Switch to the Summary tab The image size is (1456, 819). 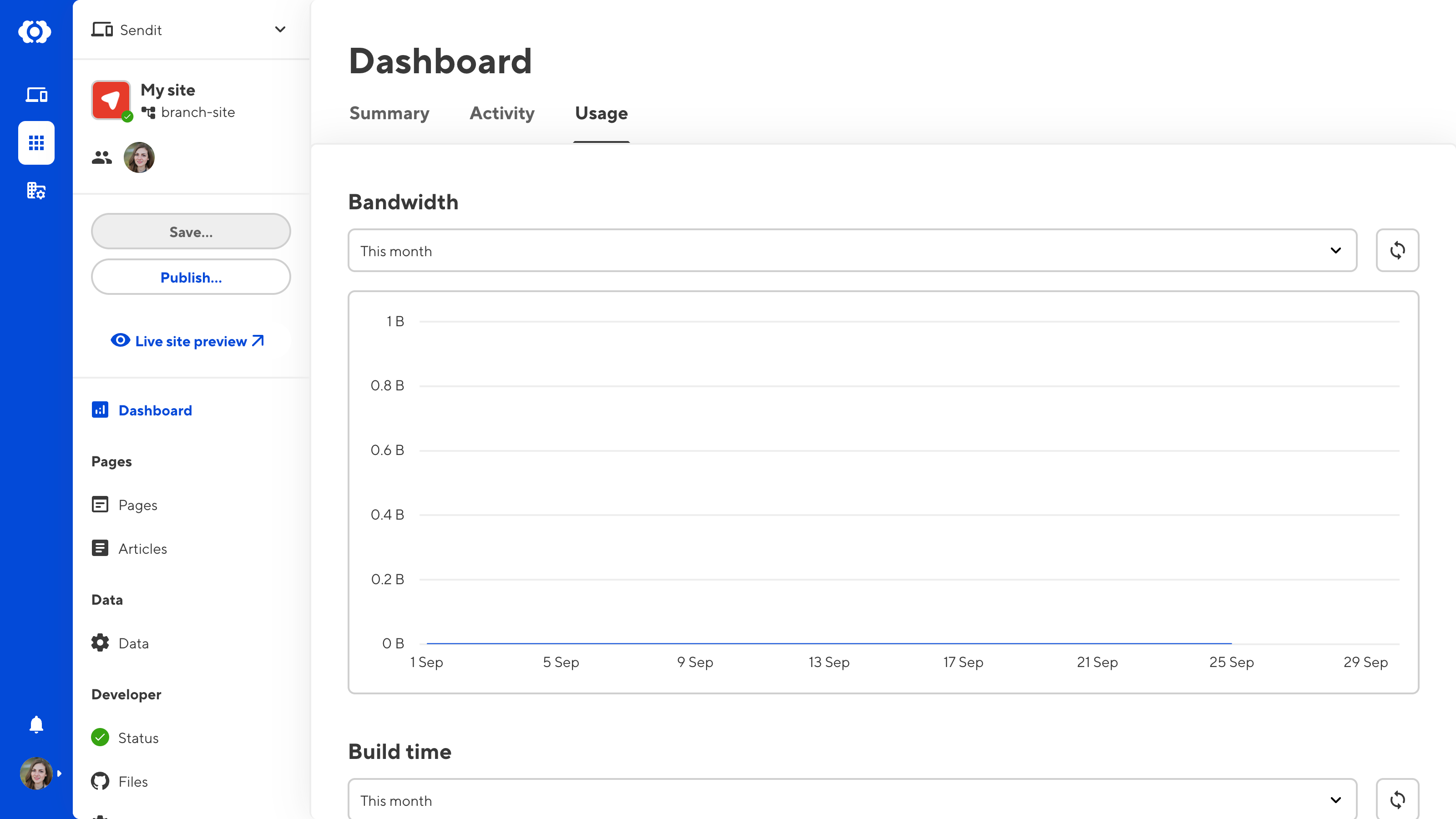coord(389,113)
